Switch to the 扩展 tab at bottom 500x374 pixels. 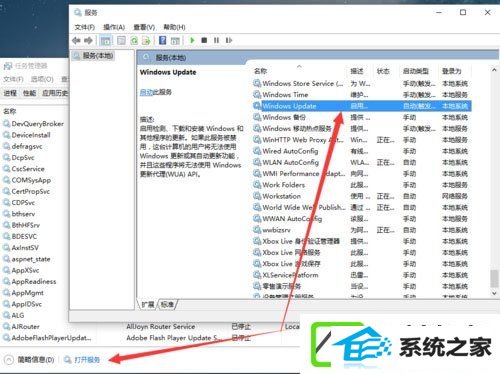(x=148, y=304)
